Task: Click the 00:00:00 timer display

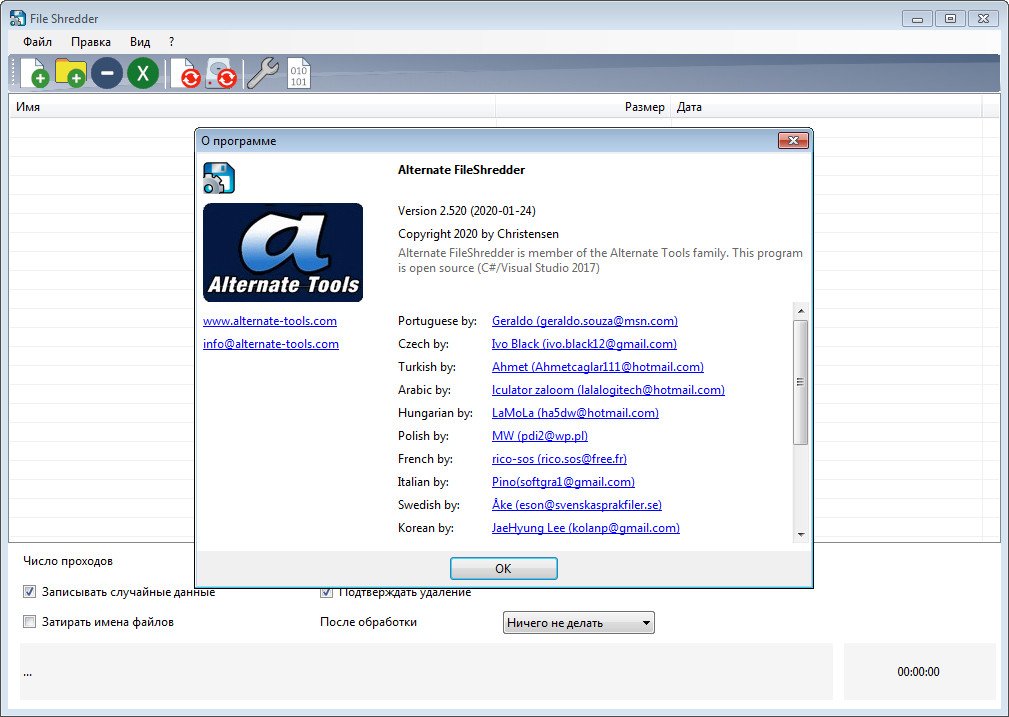Action: pyautogui.click(x=918, y=672)
